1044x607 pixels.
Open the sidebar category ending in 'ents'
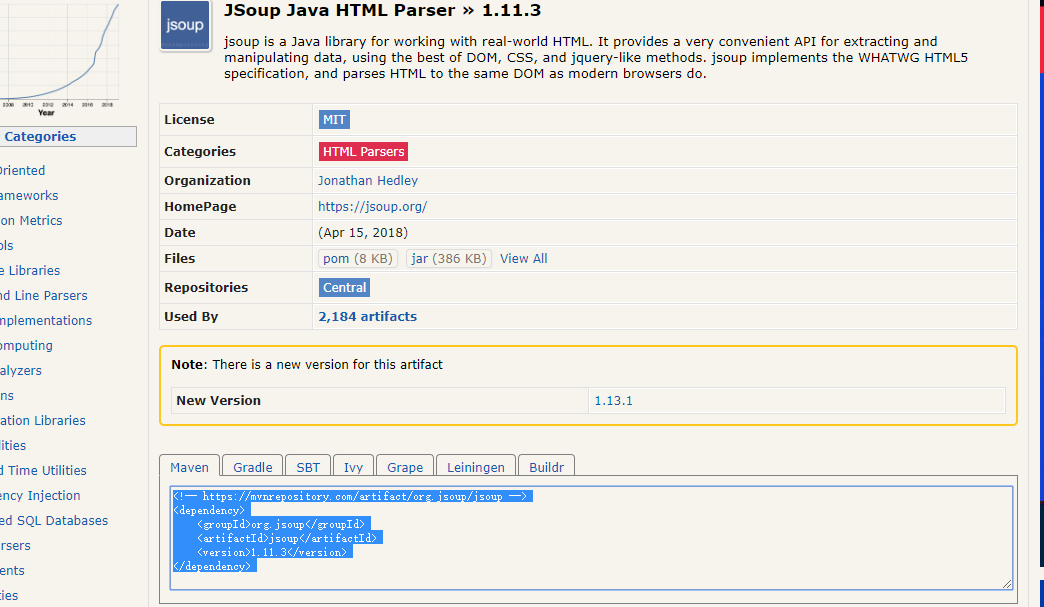tap(12, 570)
